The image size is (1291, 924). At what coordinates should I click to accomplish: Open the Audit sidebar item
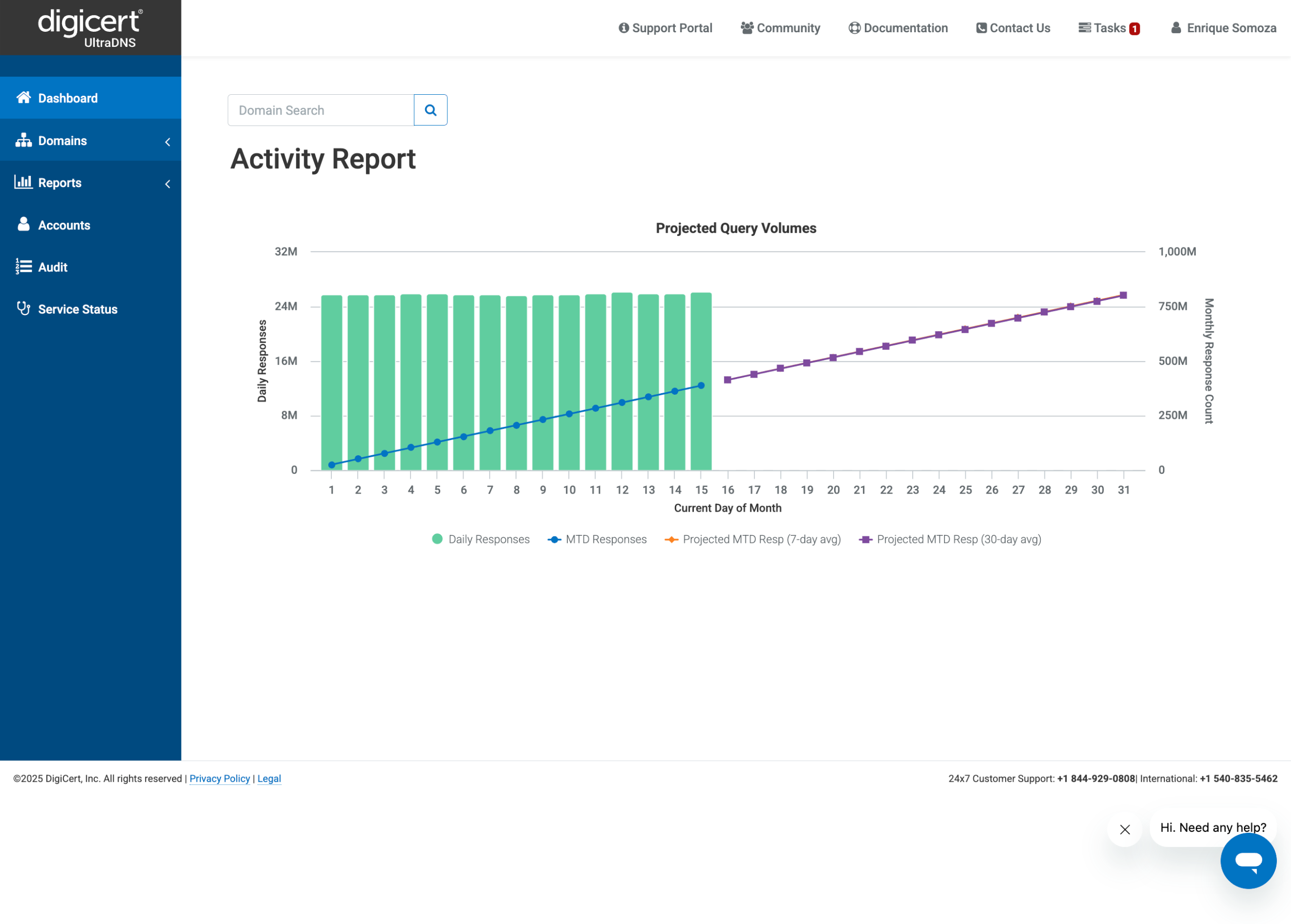52,267
